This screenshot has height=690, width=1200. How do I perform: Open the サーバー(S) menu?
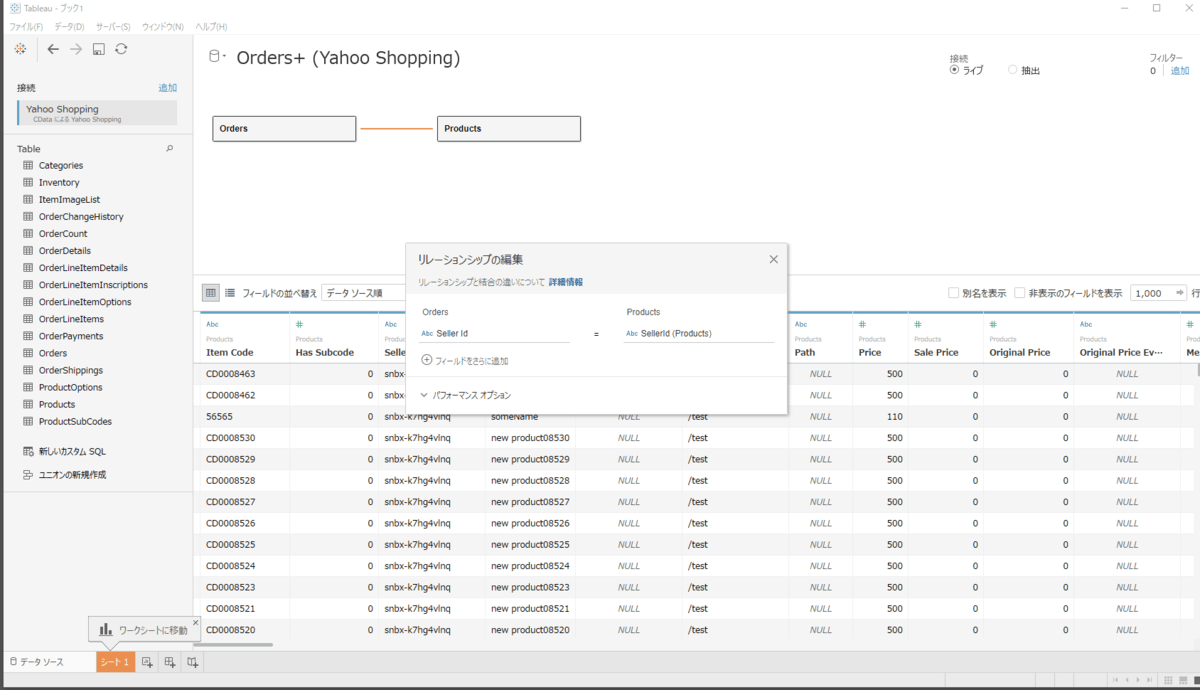click(113, 26)
